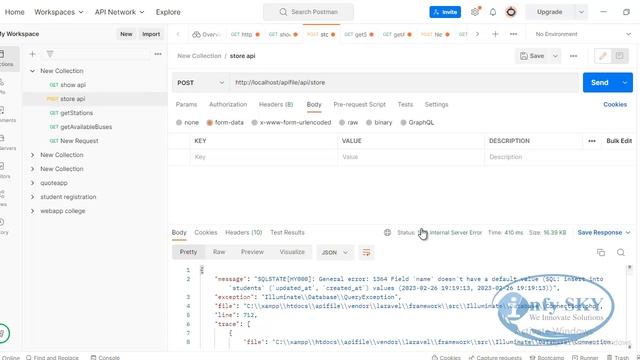Screen dimensions: 640x360
Task: Open No Environment selector
Action: 582,34
